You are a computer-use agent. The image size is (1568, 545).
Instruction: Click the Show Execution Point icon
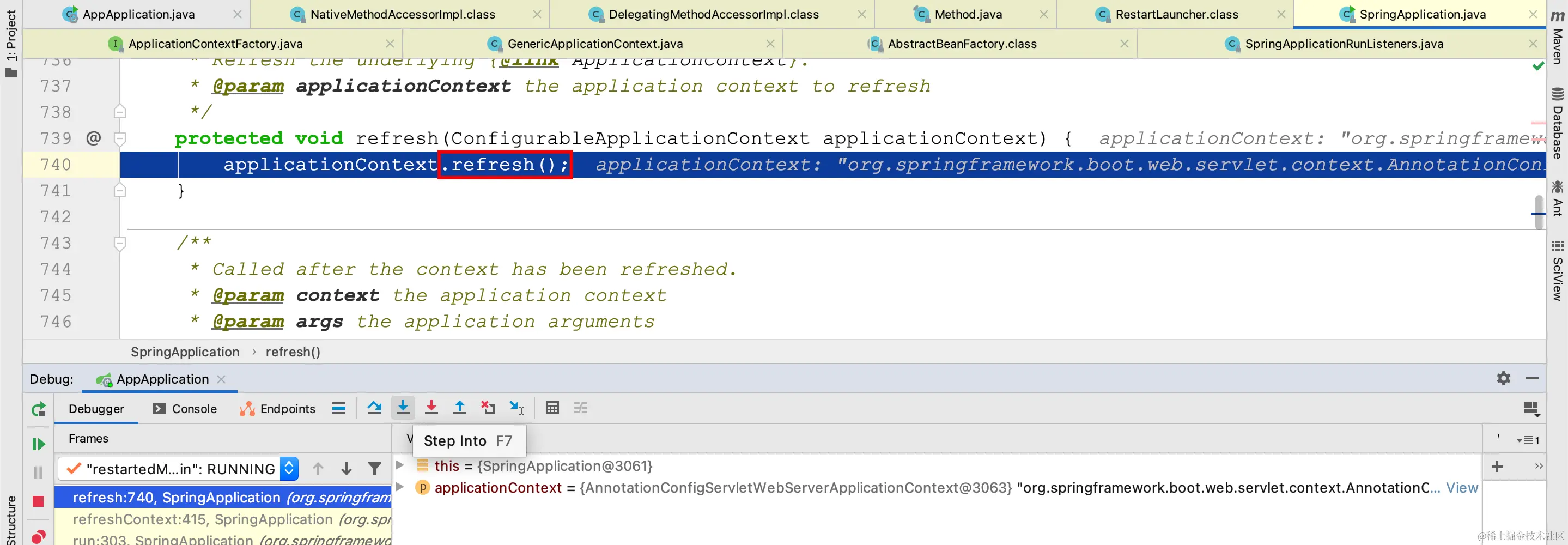pyautogui.click(x=339, y=408)
